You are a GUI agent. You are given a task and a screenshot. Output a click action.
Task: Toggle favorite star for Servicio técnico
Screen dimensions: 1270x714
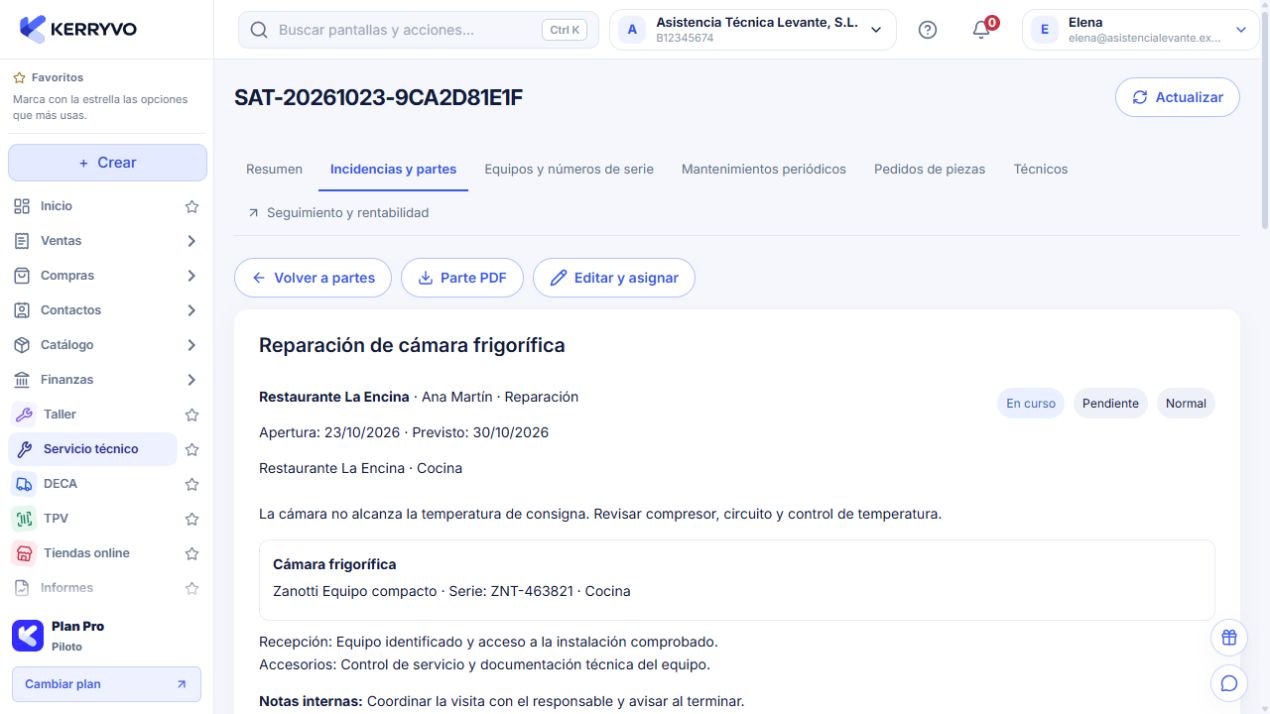point(192,449)
